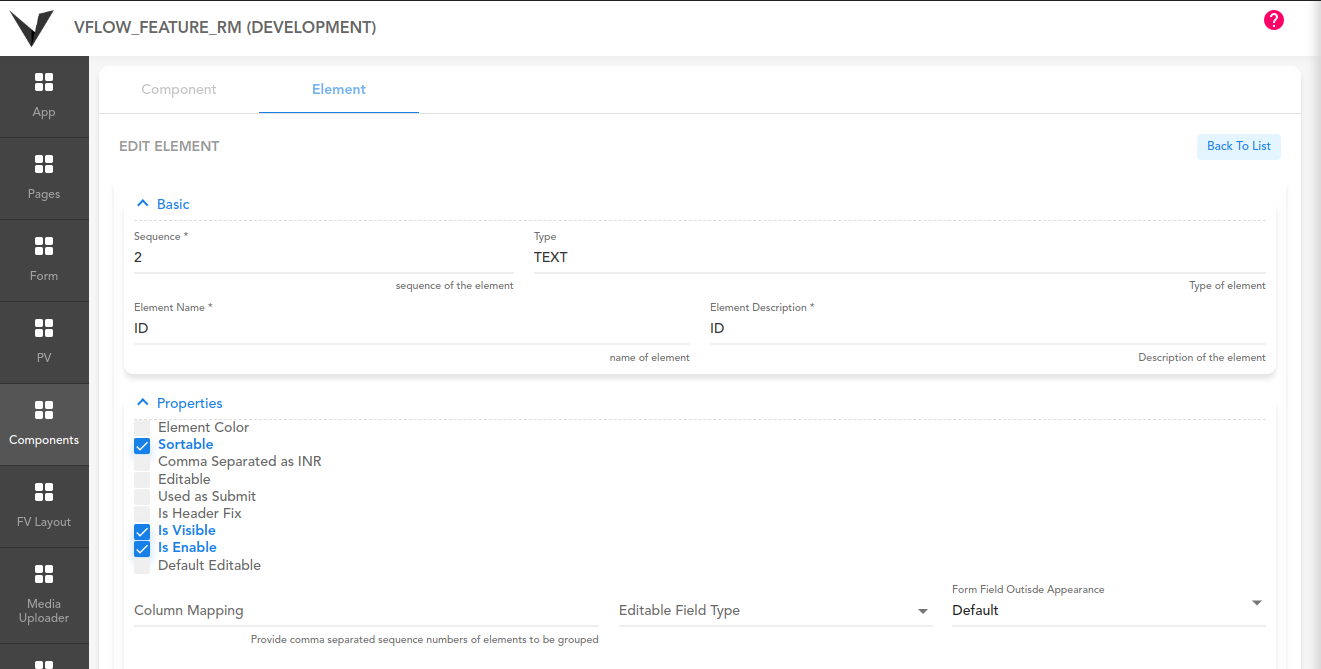
Task: Click the EDIT ELEMENT heading
Action: pos(169,146)
